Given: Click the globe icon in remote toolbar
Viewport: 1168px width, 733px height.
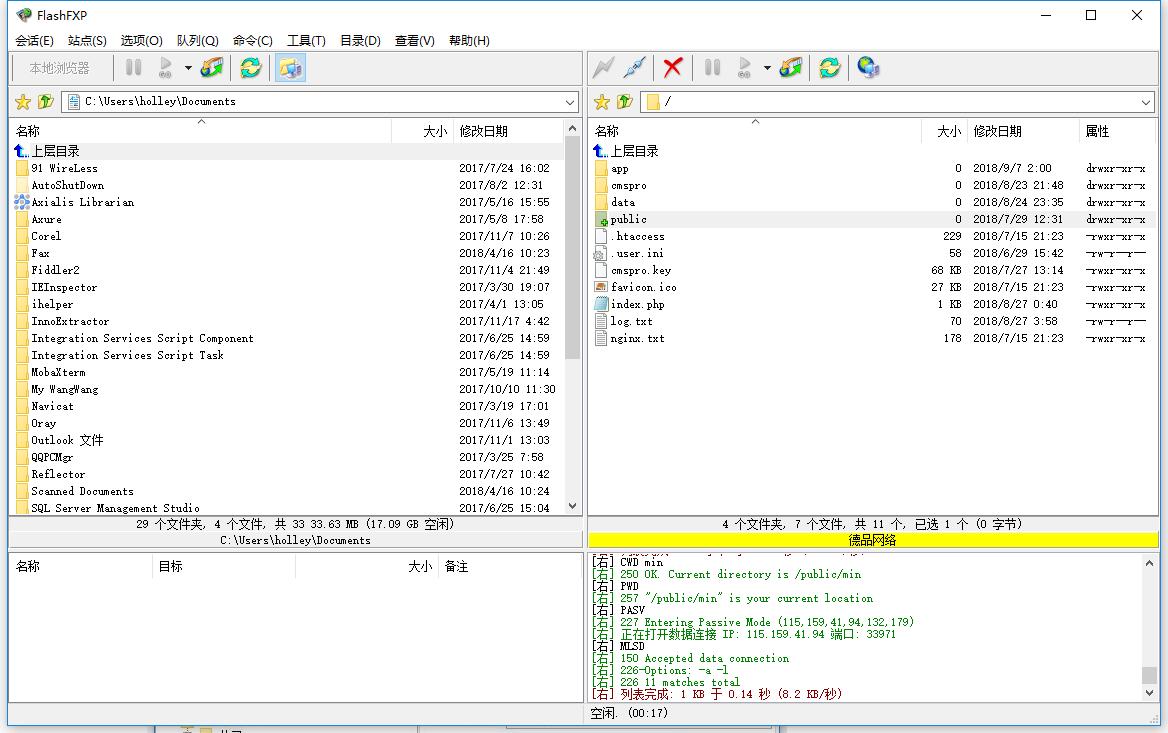Looking at the screenshot, I should pos(868,68).
